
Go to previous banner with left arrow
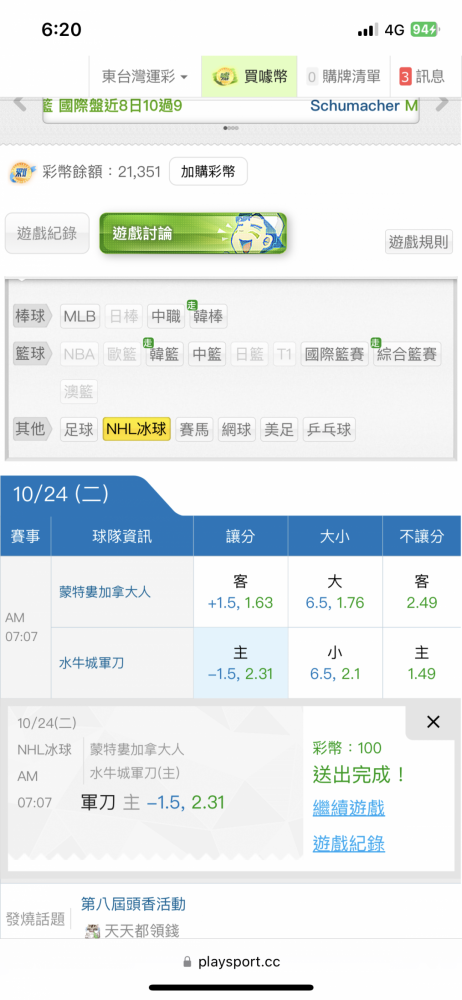[x=20, y=103]
